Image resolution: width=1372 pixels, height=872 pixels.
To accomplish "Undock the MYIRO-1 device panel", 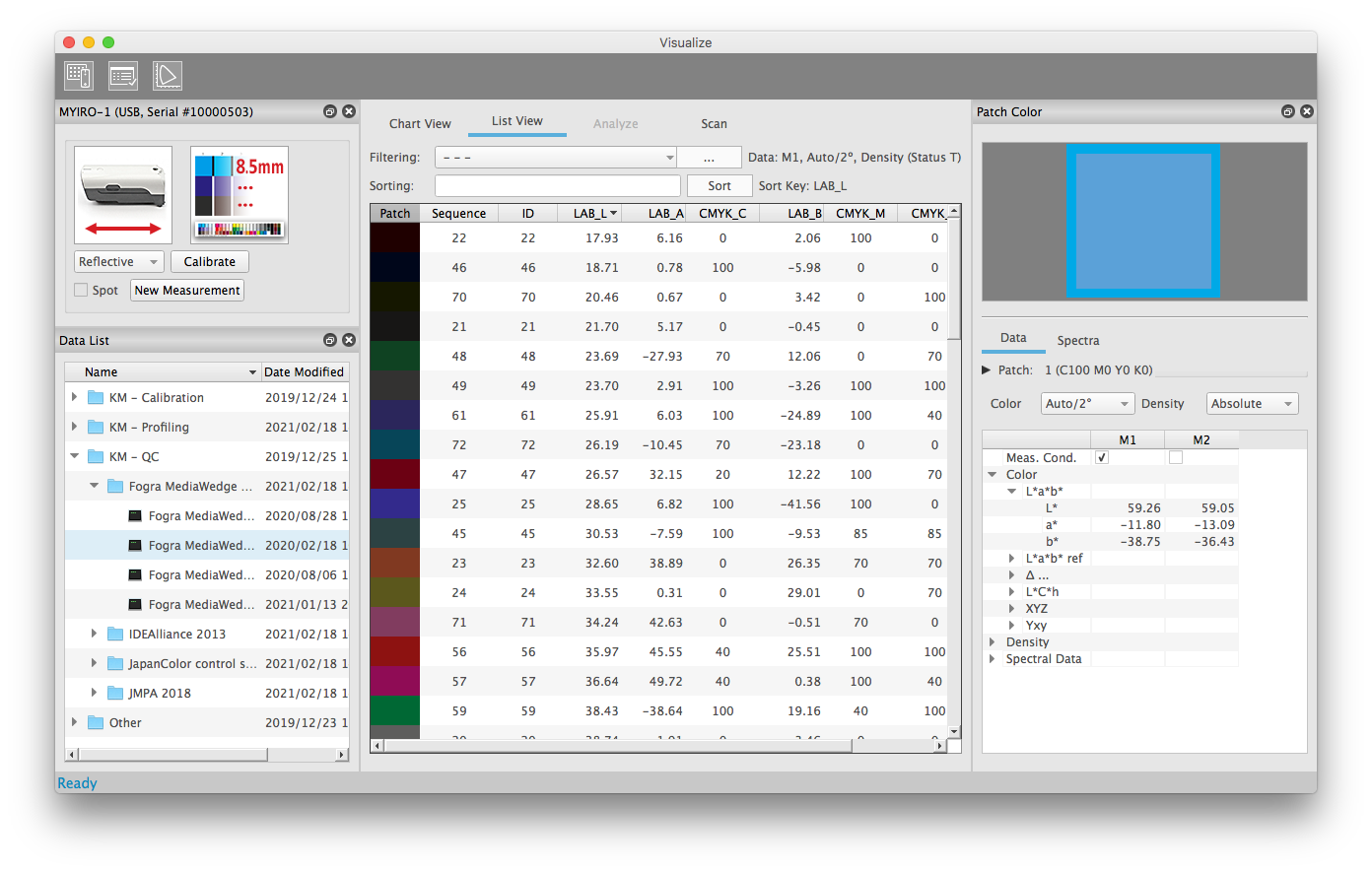I will click(x=330, y=112).
